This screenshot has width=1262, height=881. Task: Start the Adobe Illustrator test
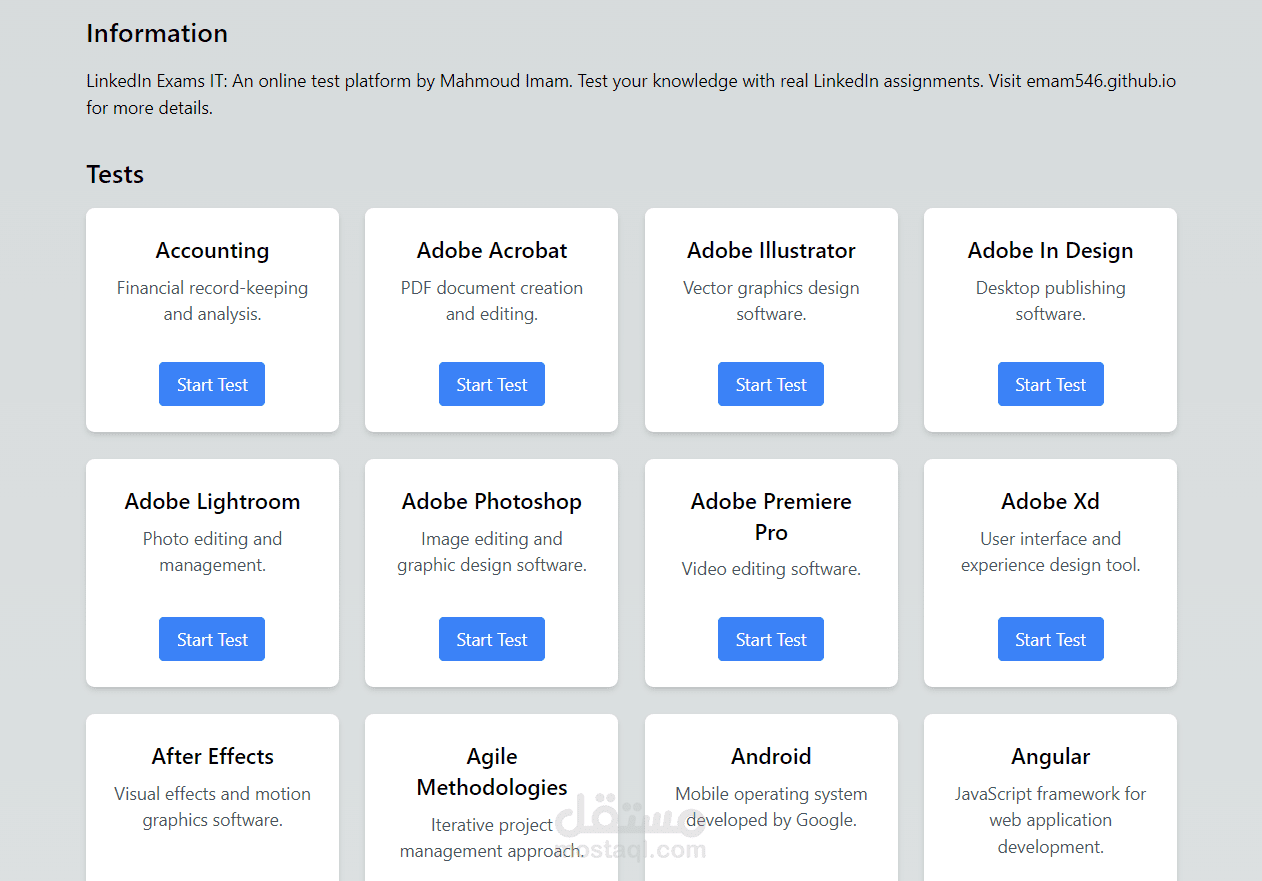771,385
